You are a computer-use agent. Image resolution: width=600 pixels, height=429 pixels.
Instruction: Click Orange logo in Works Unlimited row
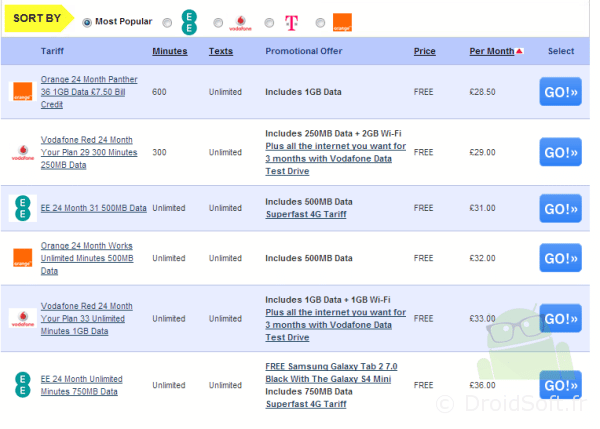click(23, 258)
